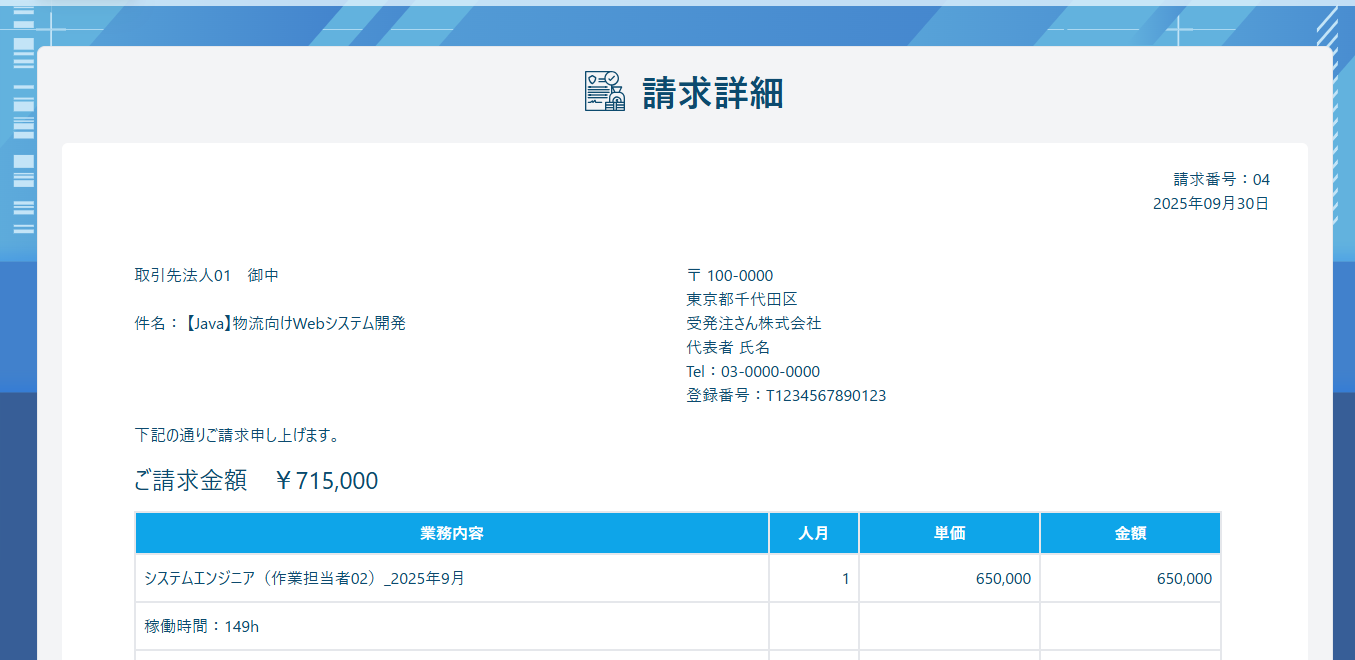Click the sentence 下記の通りご請求申し上げます。
The height and width of the screenshot is (660, 1355).
coord(238,435)
